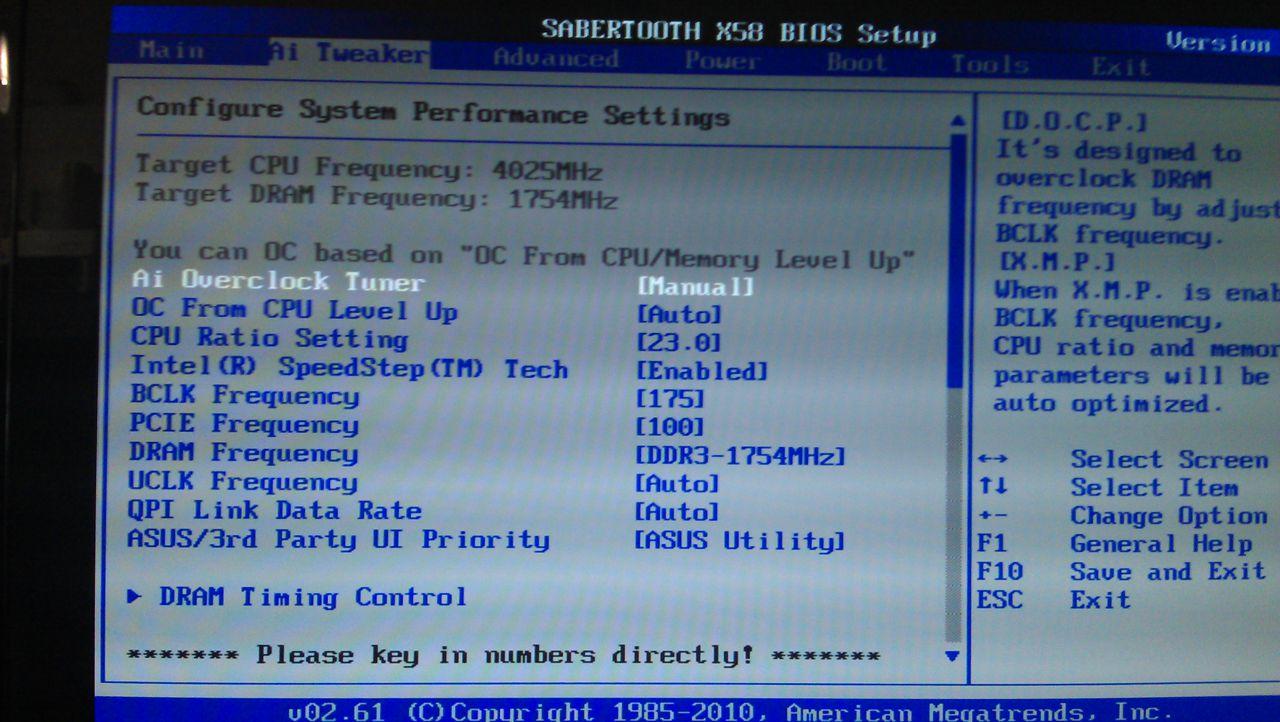Screen dimensions: 1280x722
Task: Open the Power tab
Action: [x=721, y=61]
